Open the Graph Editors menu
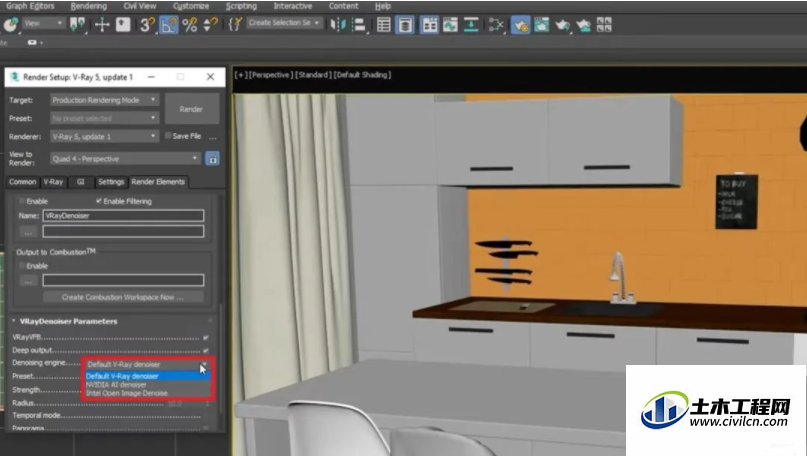 coord(30,6)
